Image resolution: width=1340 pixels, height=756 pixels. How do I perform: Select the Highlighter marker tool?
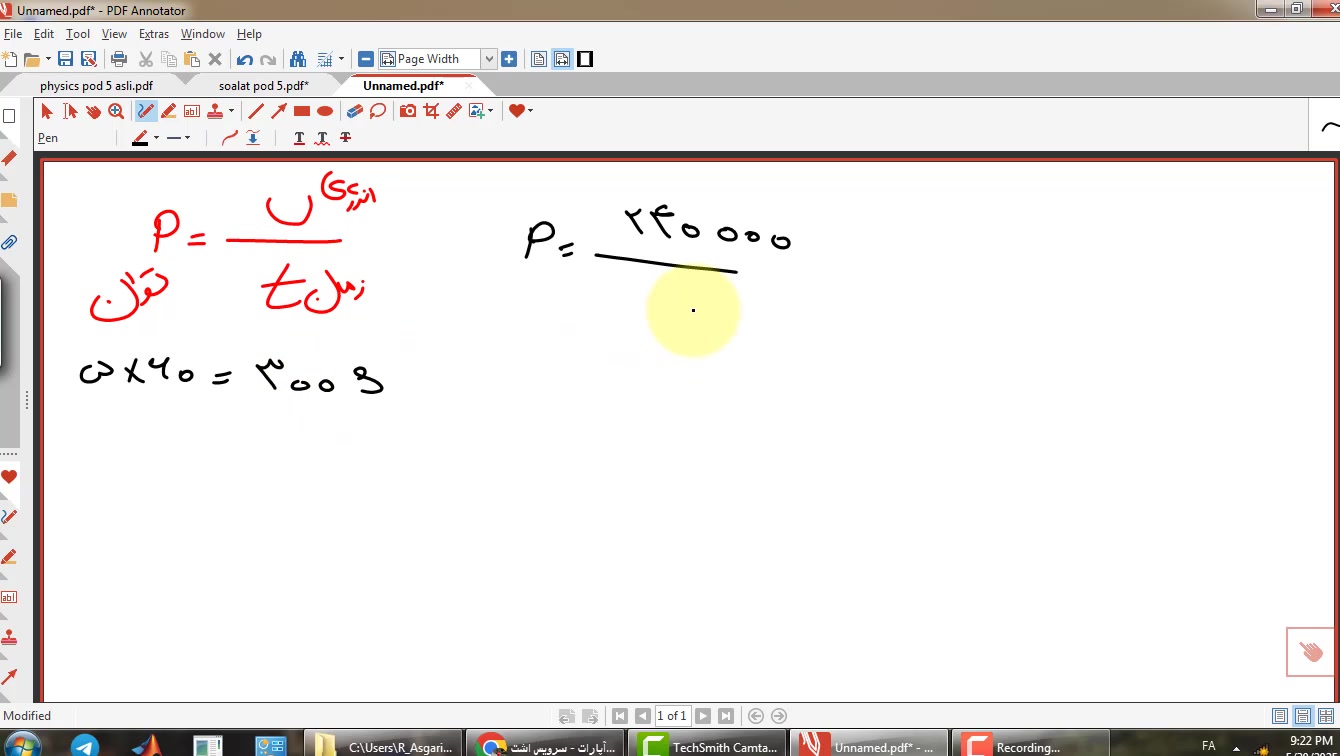[x=169, y=111]
